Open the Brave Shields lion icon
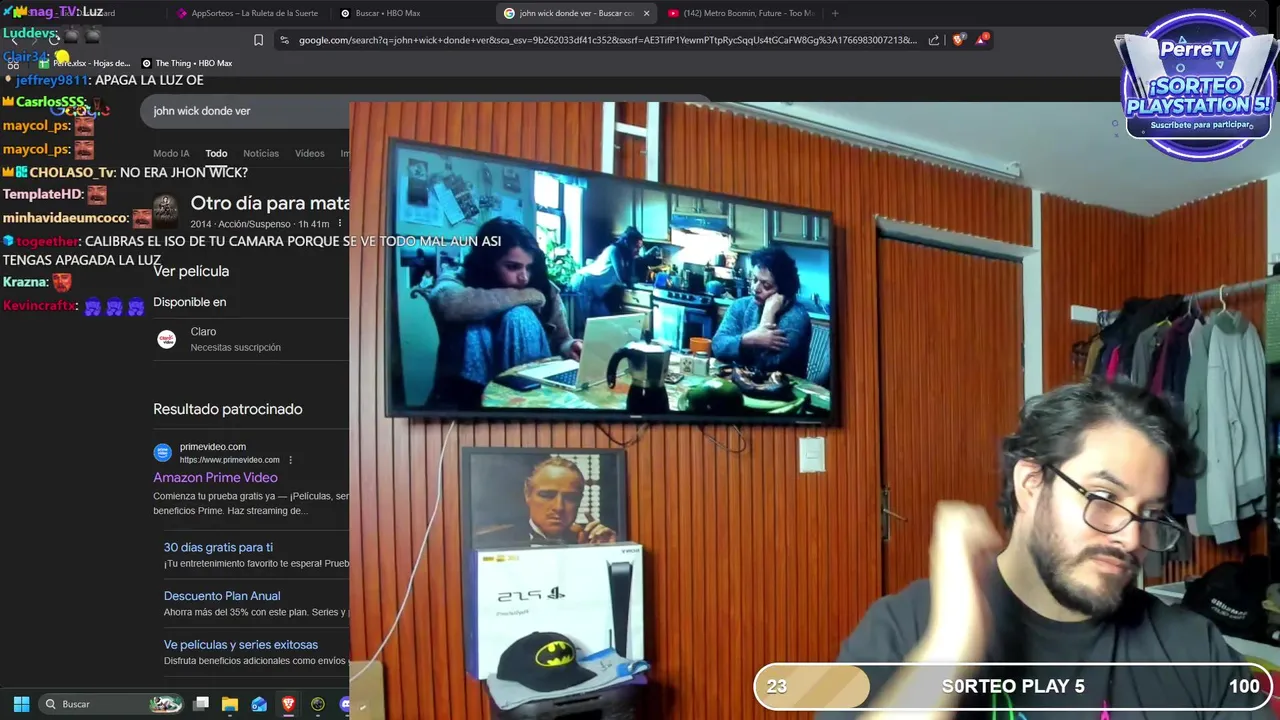Image resolution: width=1280 pixels, height=720 pixels. pos(959,40)
